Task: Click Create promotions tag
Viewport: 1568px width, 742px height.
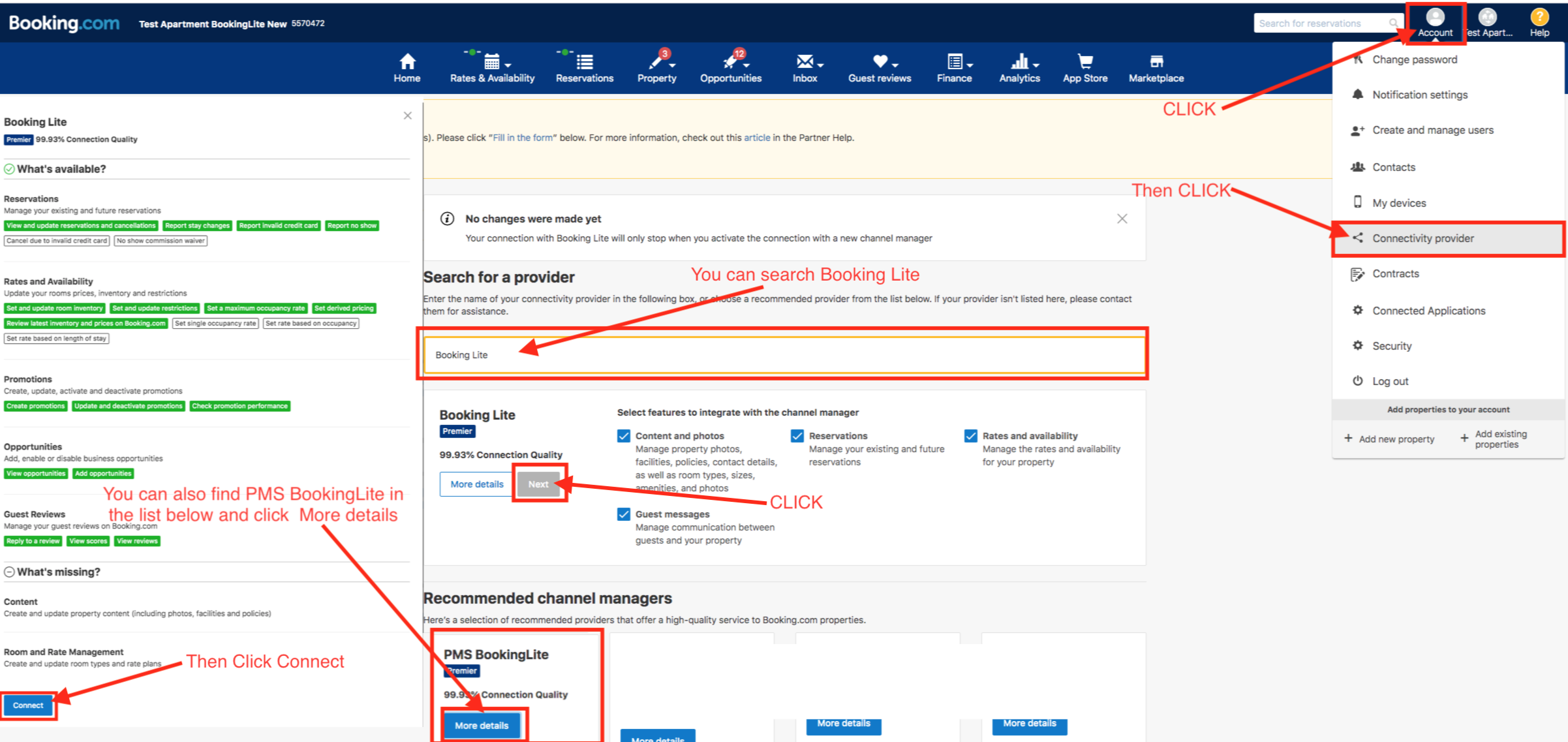Action: click(x=36, y=406)
